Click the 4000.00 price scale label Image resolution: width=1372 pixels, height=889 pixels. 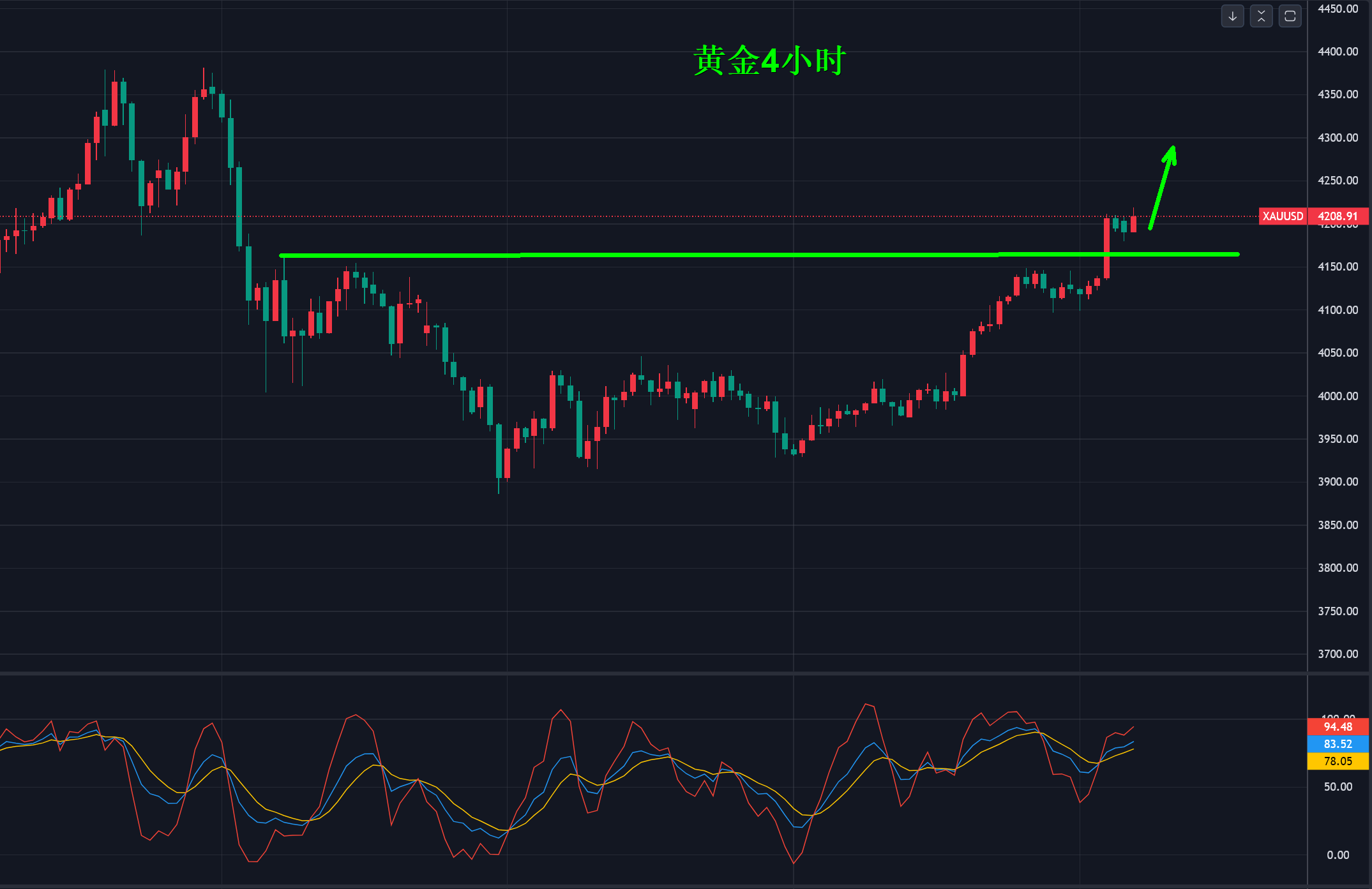click(x=1338, y=396)
